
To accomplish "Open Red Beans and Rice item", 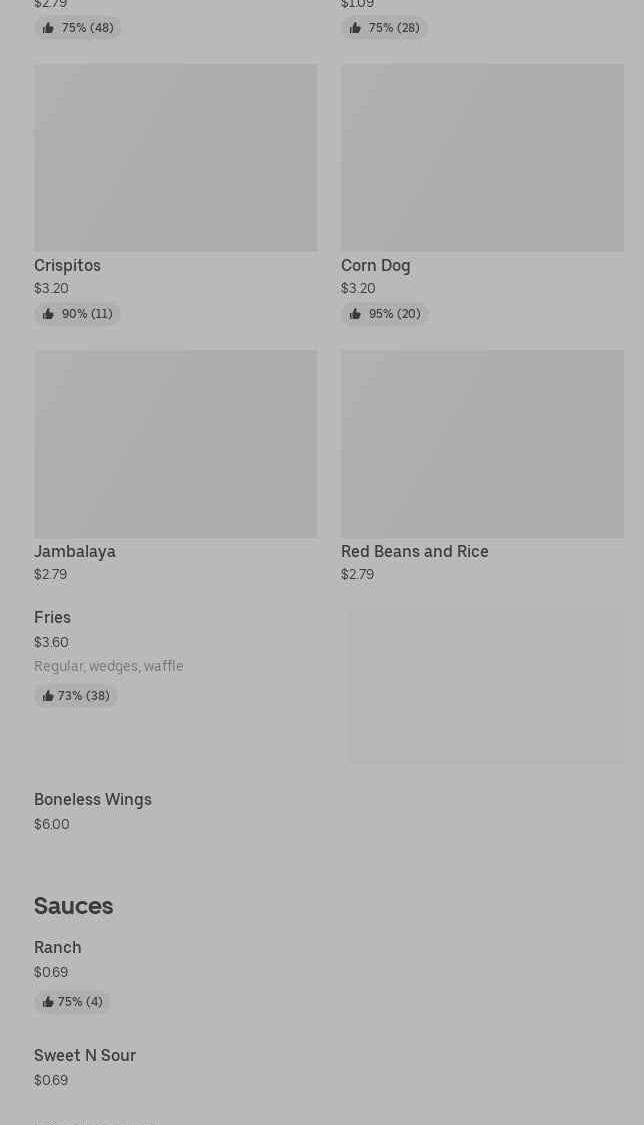I will [414, 552].
